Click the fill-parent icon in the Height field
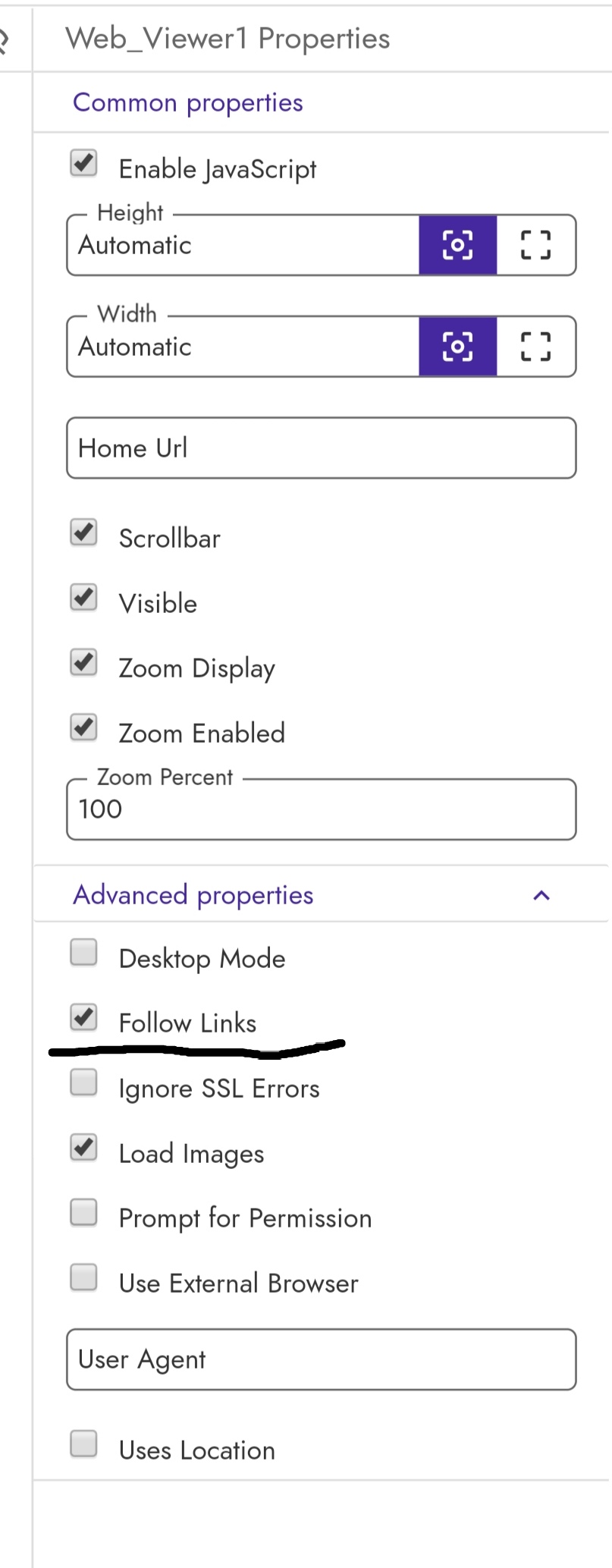This screenshot has width=612, height=1568. (x=535, y=245)
